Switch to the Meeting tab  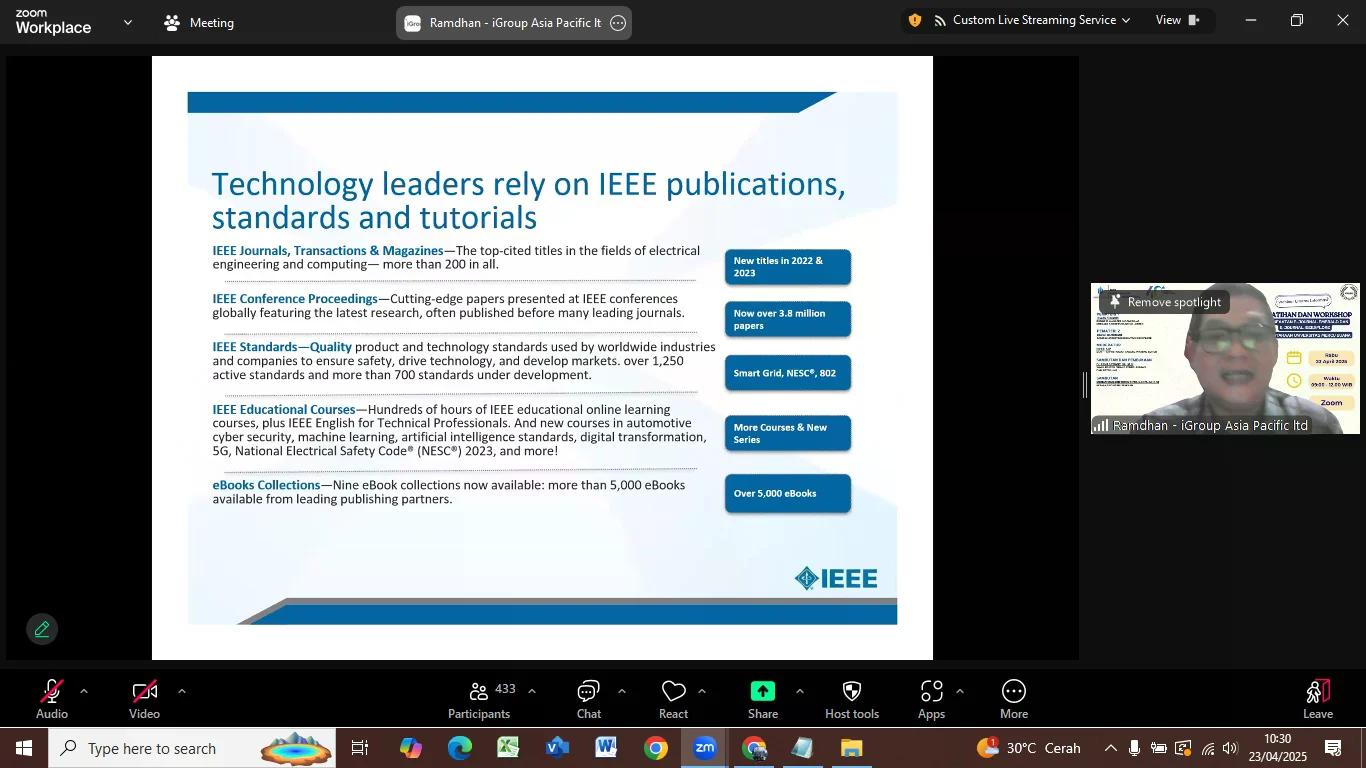199,22
